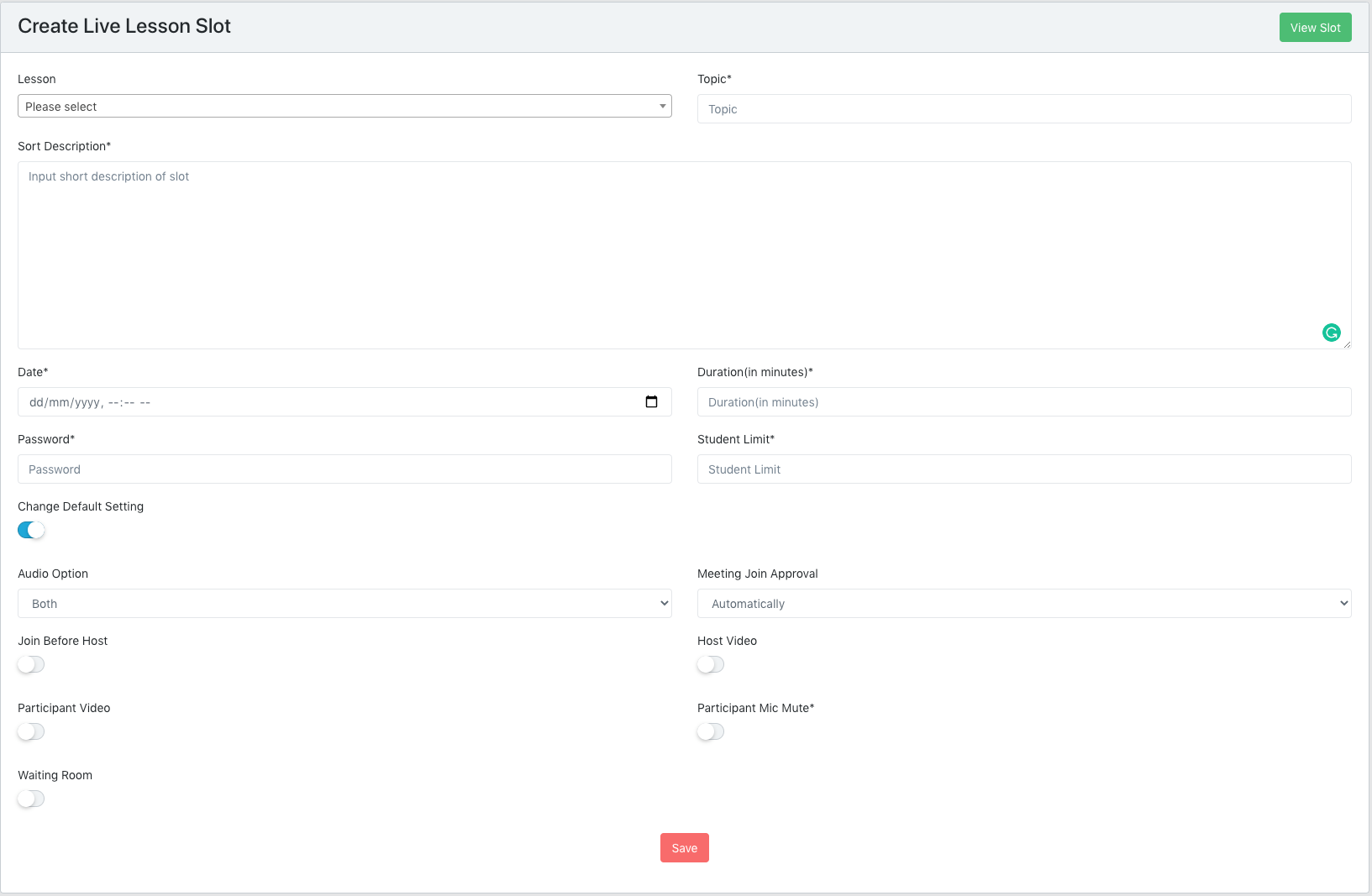Toggle Host Video on

pyautogui.click(x=711, y=664)
